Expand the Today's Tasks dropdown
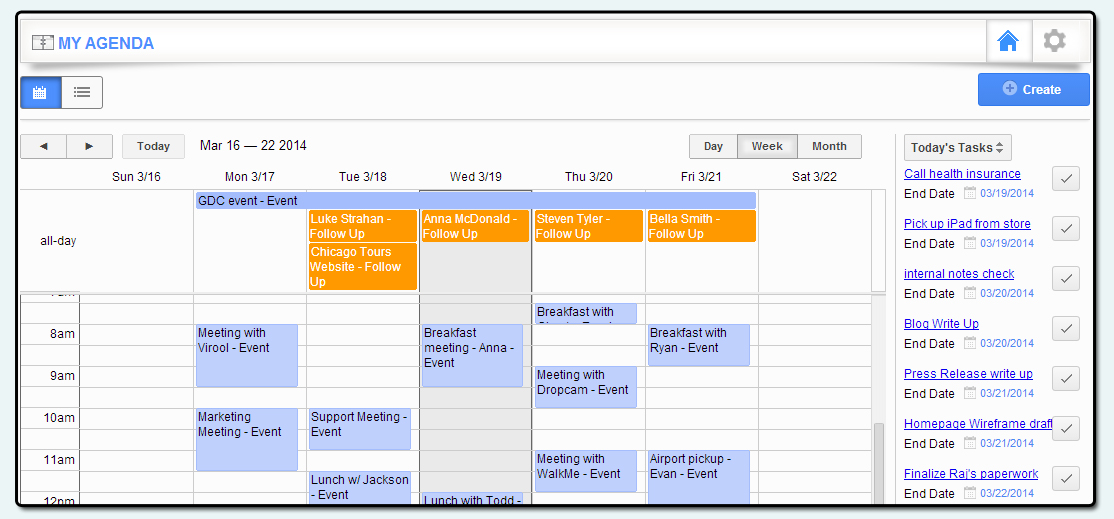Image resolution: width=1114 pixels, height=519 pixels. pos(957,148)
